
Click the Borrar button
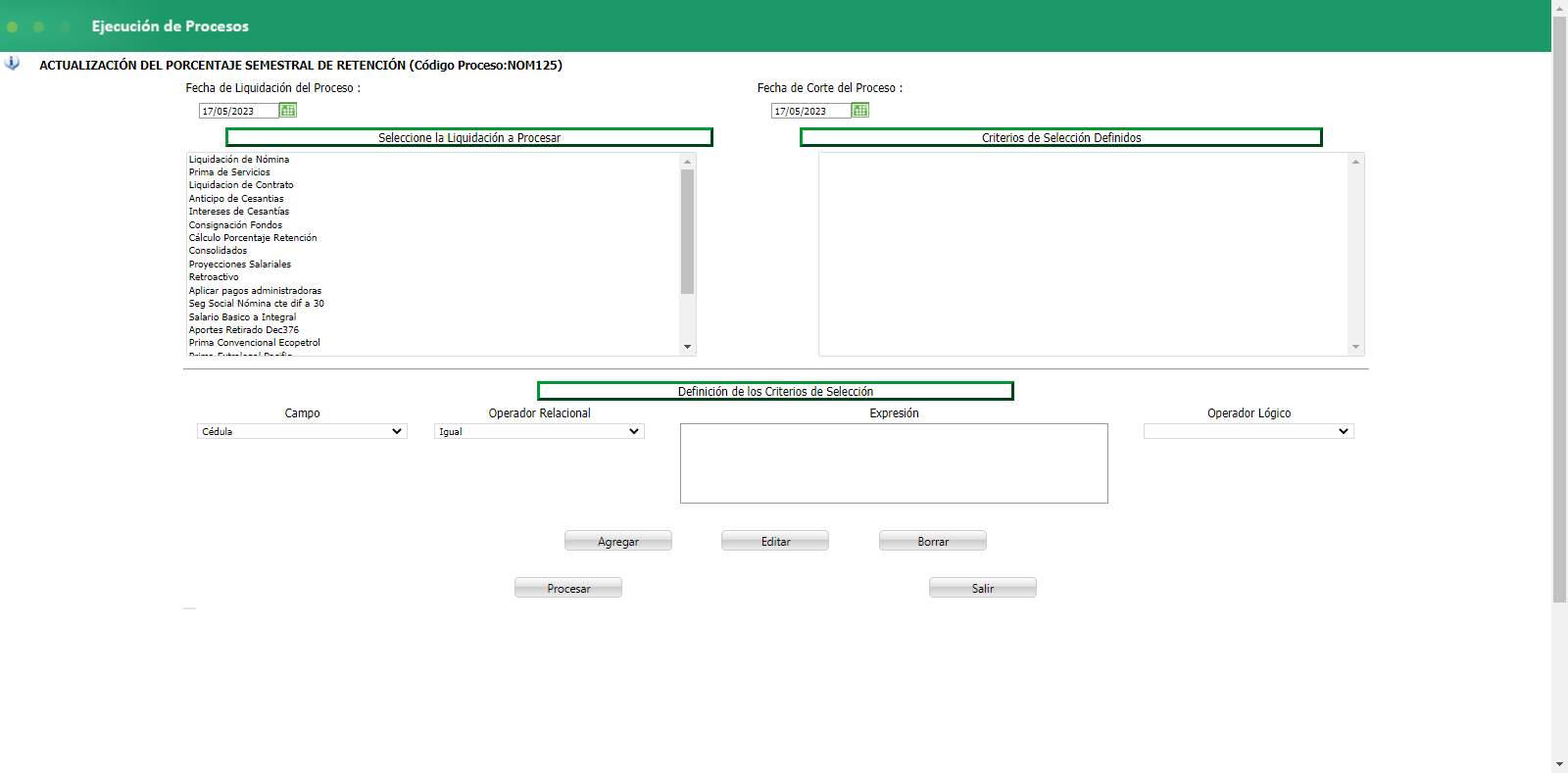(x=933, y=541)
